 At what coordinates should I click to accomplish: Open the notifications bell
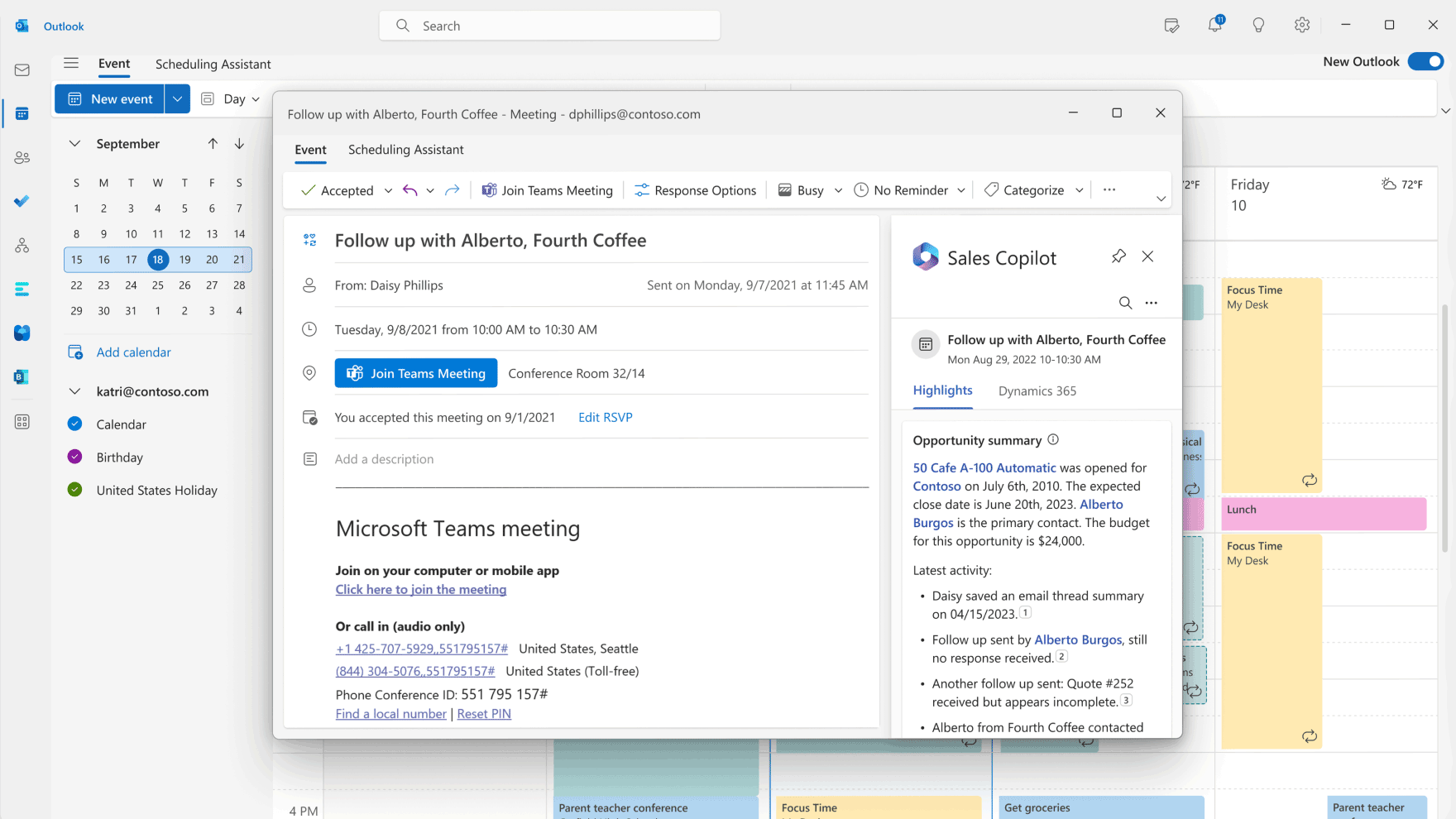(1214, 26)
